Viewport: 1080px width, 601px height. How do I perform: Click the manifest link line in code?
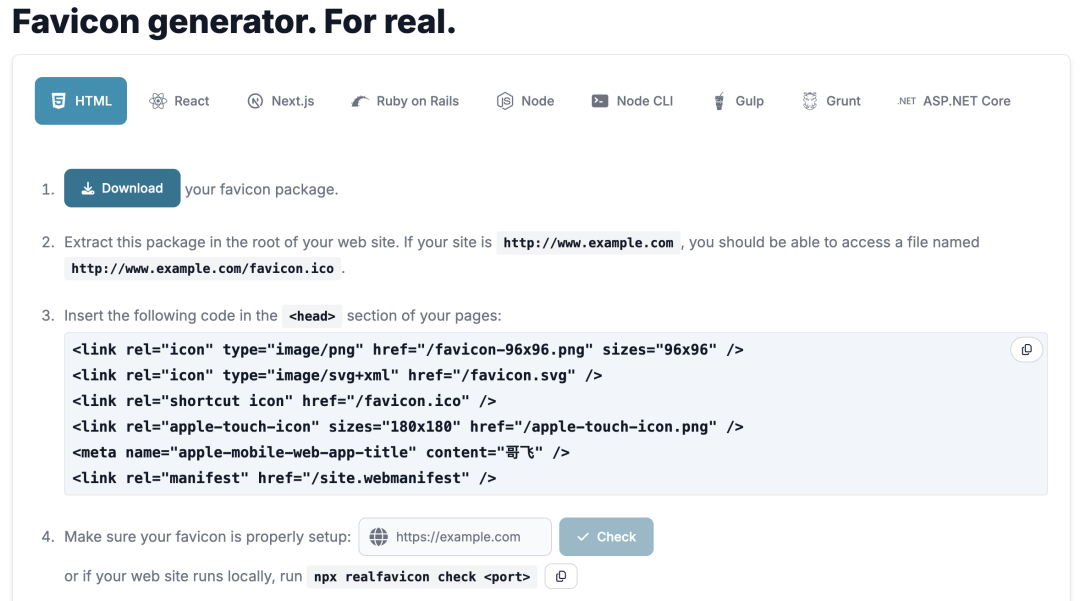(284, 478)
